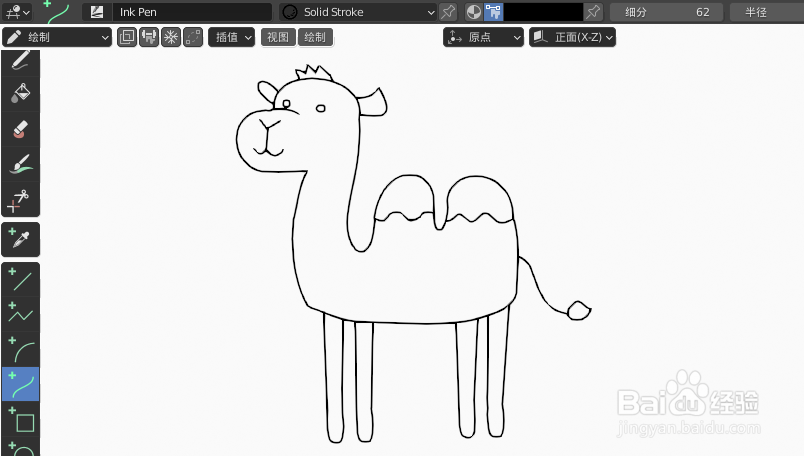Open the editor type dropdown
Image resolution: width=804 pixels, height=456 pixels.
(17, 12)
